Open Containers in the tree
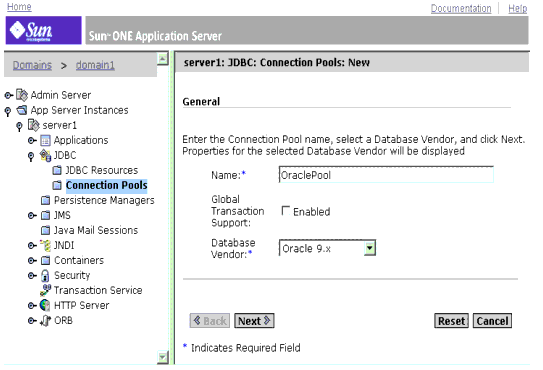 point(79,261)
